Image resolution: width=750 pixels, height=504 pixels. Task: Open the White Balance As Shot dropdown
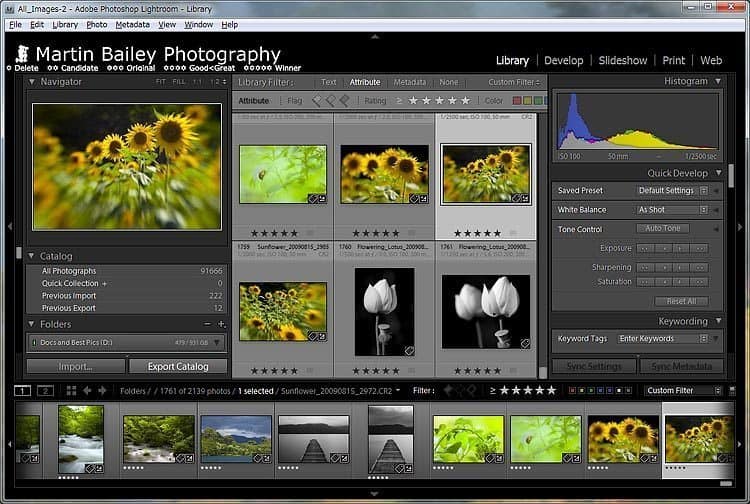(671, 210)
